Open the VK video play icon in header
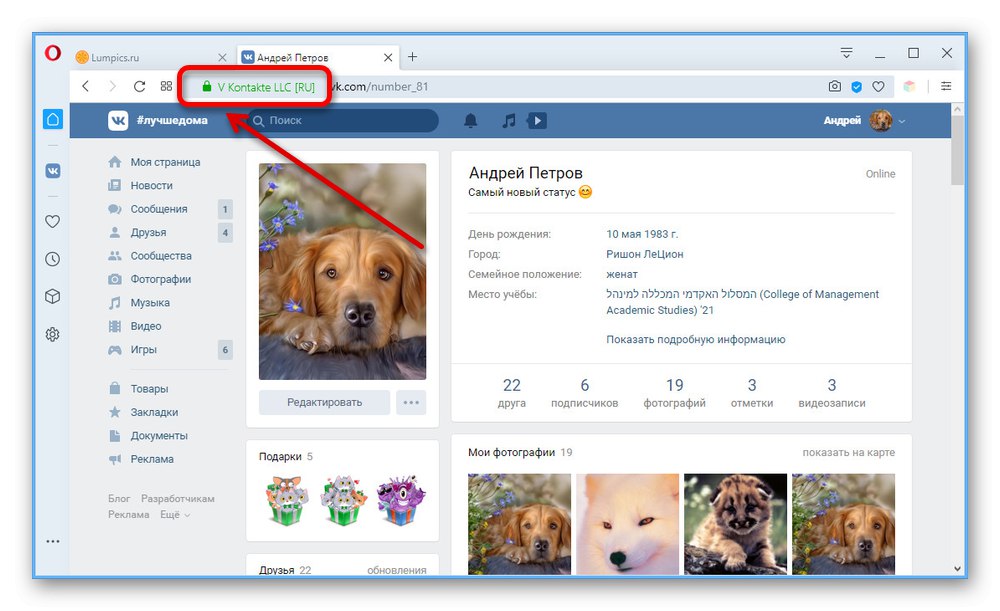1000x611 pixels. 537,121
